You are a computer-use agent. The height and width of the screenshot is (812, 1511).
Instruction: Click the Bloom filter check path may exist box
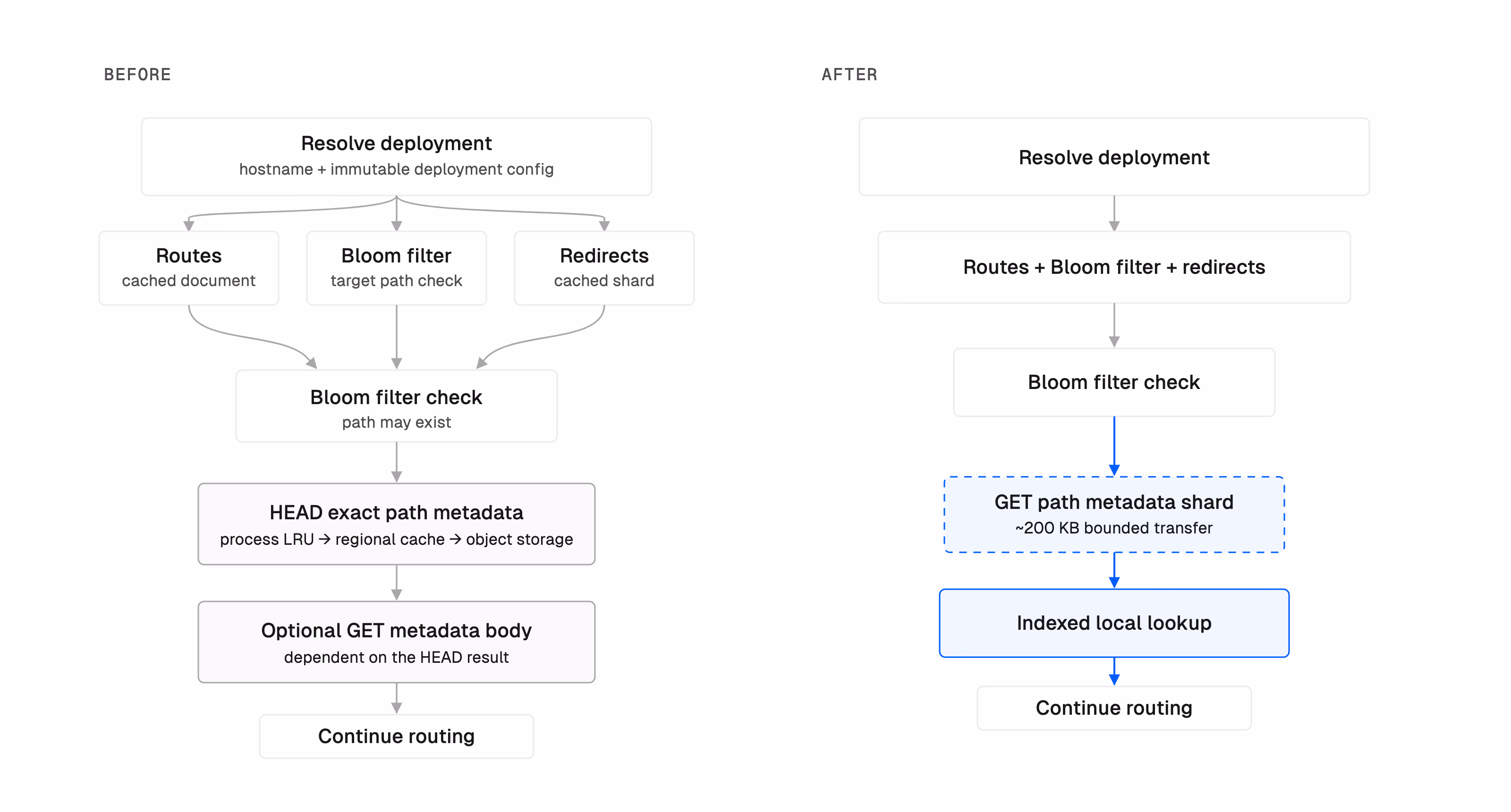[397, 406]
